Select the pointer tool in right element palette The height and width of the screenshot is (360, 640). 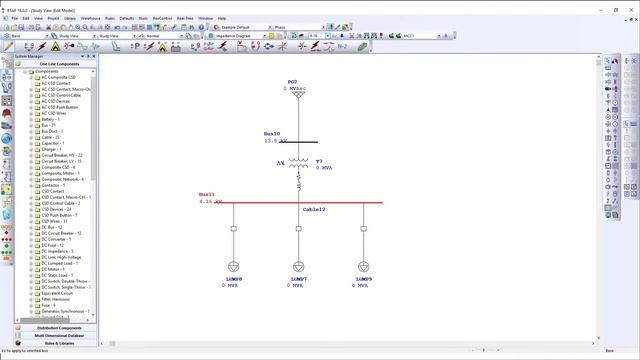click(608, 60)
